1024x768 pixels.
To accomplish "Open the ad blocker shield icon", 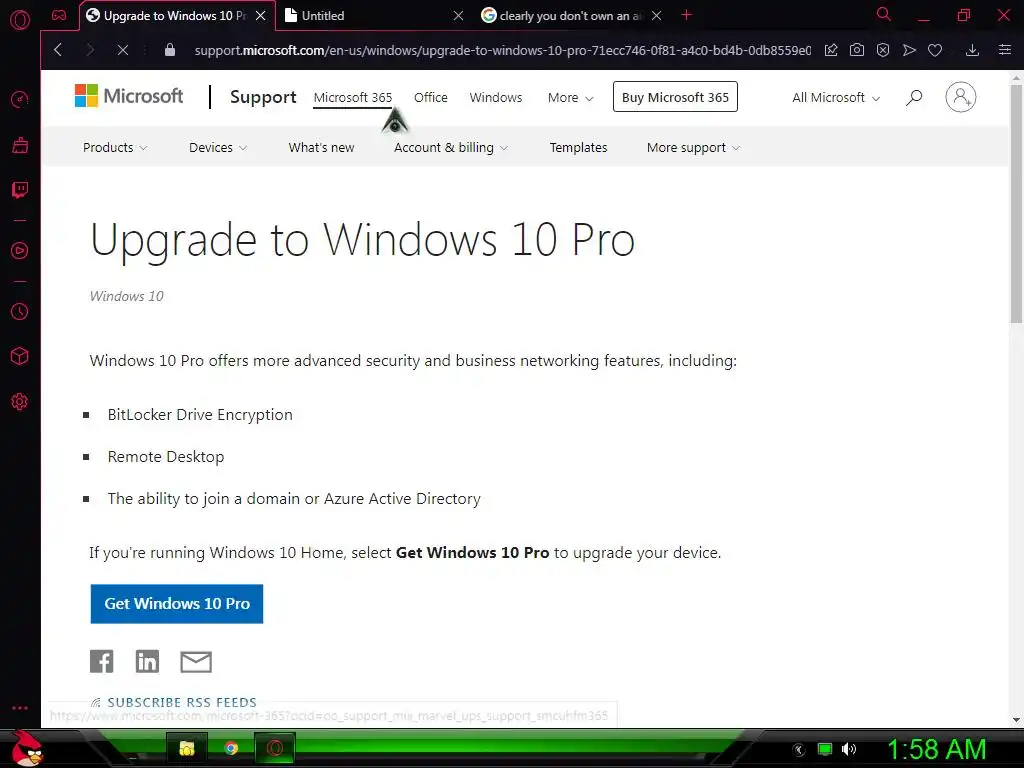I will tap(883, 50).
